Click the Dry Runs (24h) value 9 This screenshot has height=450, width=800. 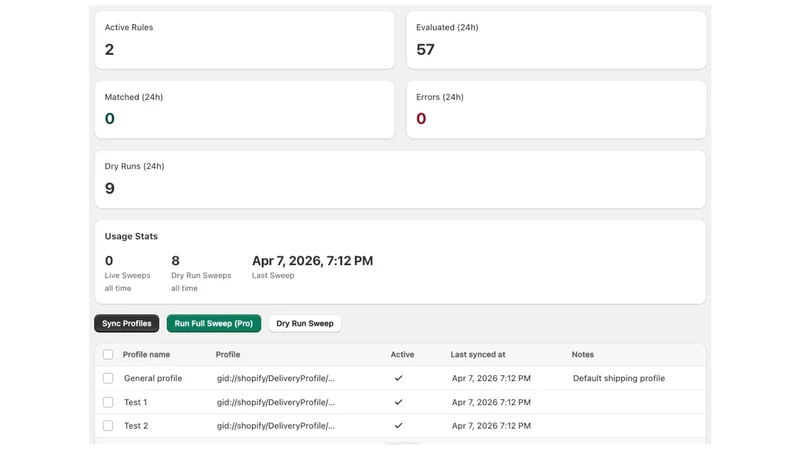(110, 188)
